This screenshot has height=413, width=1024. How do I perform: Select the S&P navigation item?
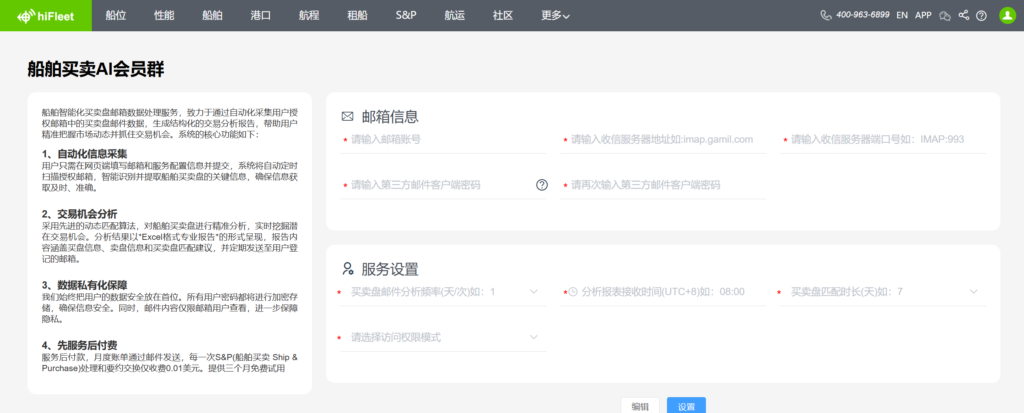point(406,15)
